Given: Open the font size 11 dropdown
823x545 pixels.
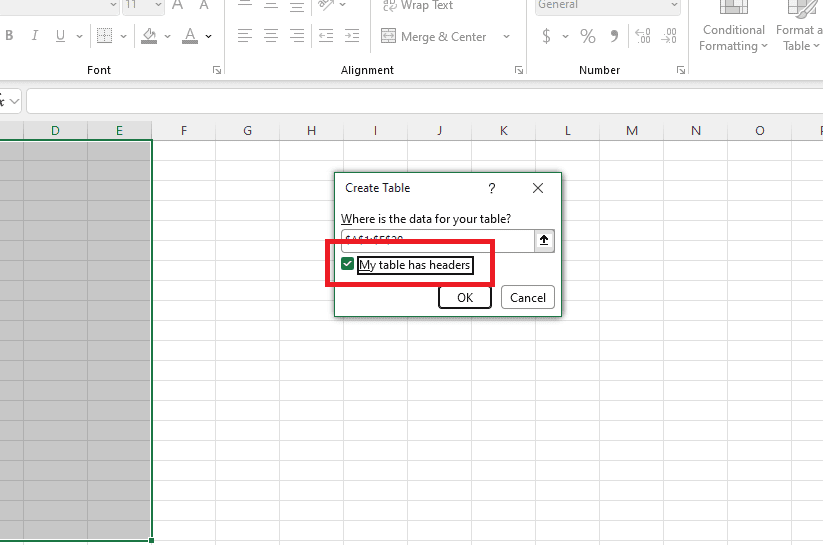Looking at the screenshot, I should 158,5.
